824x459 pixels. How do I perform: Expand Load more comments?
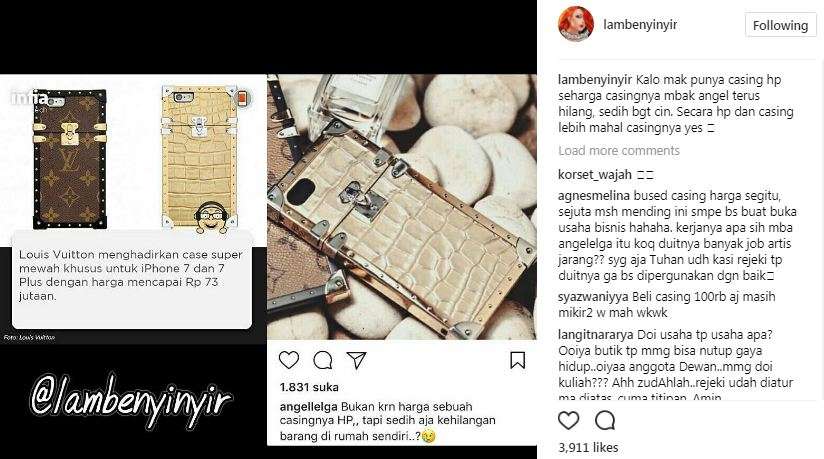(x=619, y=151)
